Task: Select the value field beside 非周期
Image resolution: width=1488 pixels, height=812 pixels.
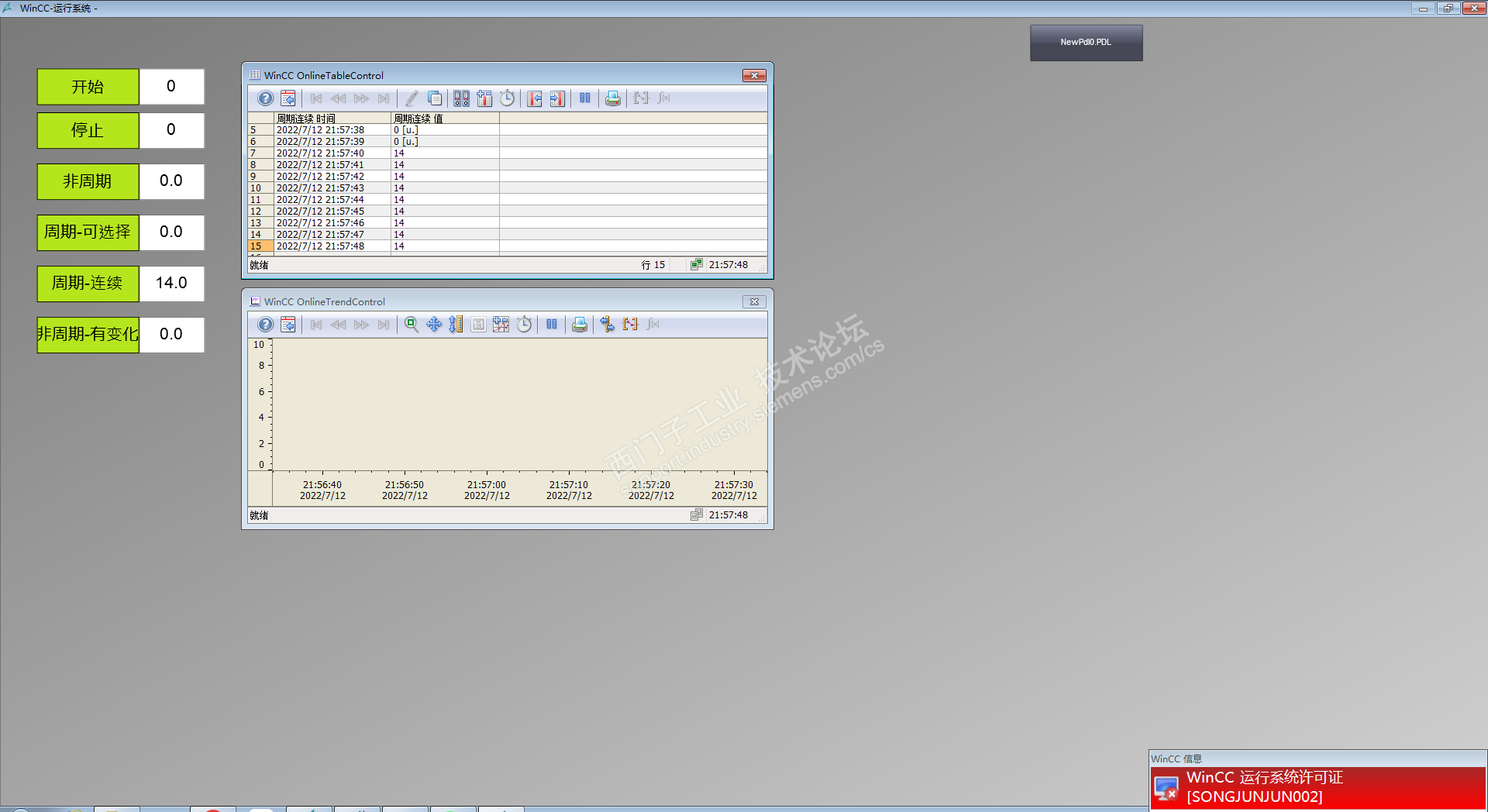Action: tap(171, 181)
